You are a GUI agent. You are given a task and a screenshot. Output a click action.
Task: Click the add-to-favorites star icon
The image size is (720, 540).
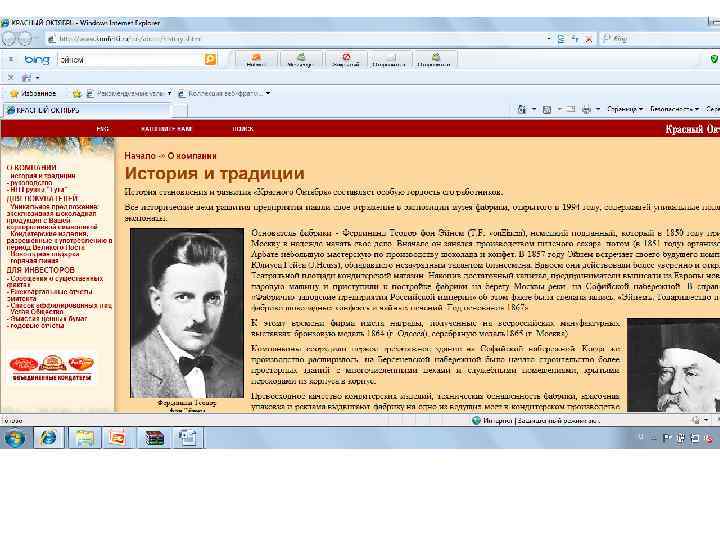(x=77, y=94)
